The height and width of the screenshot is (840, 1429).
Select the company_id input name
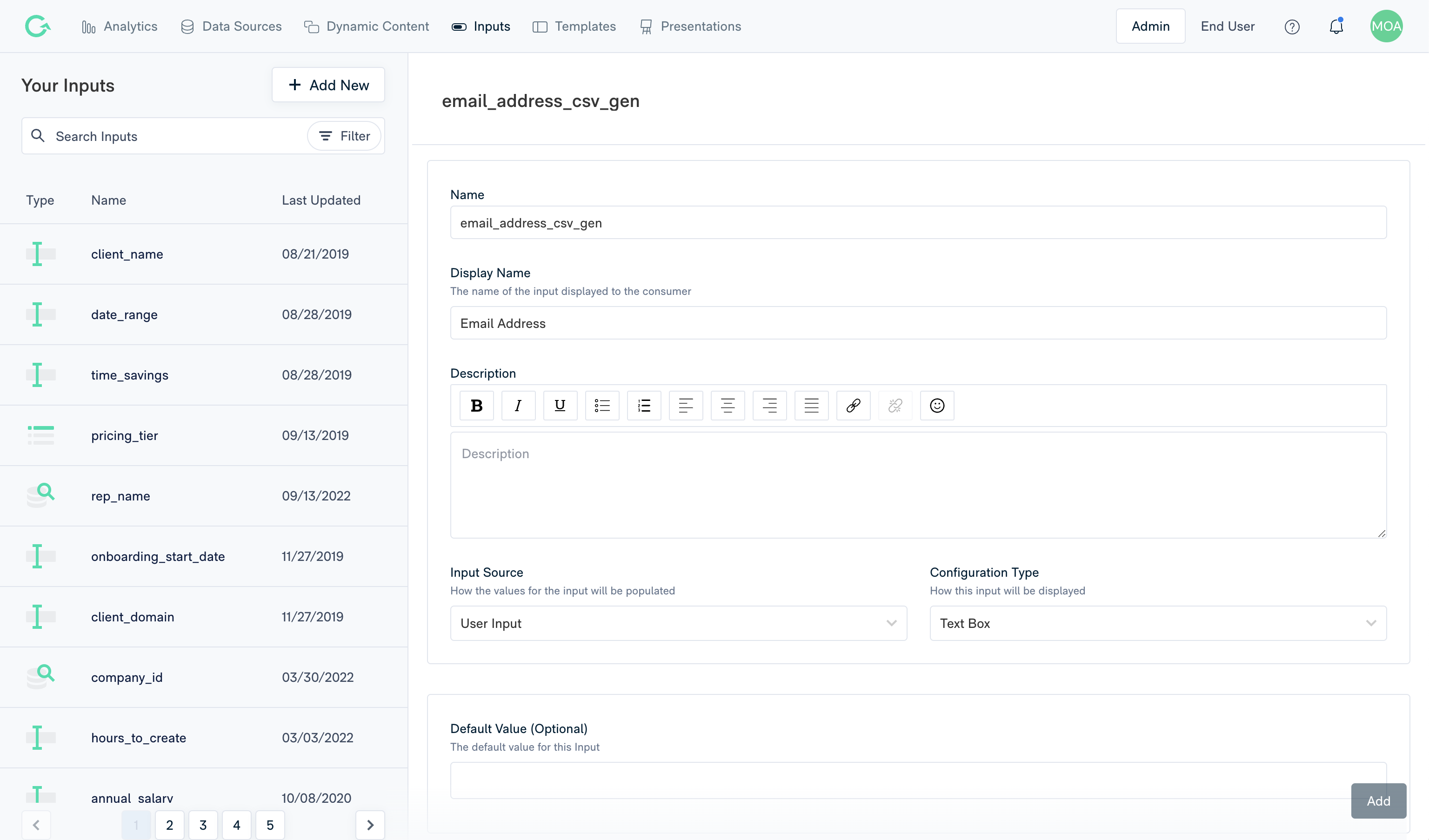(x=127, y=677)
